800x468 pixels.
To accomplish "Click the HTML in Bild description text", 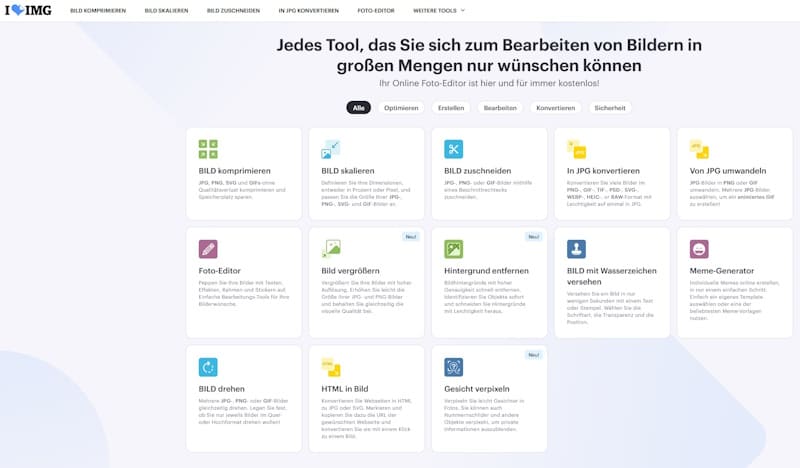I will click(366, 418).
